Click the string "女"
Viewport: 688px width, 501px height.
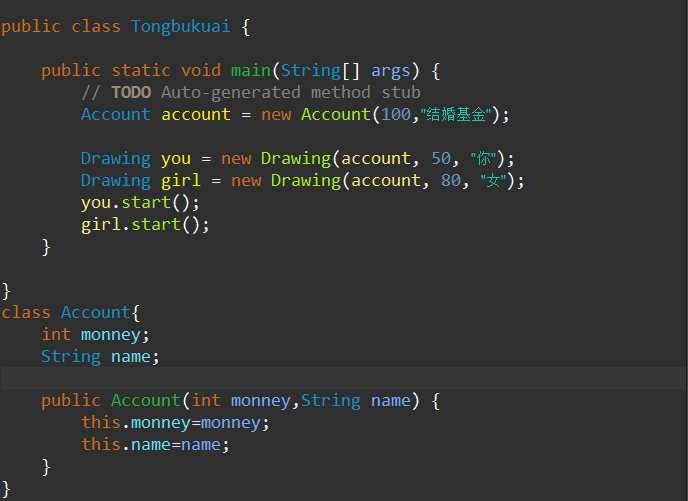tap(493, 180)
